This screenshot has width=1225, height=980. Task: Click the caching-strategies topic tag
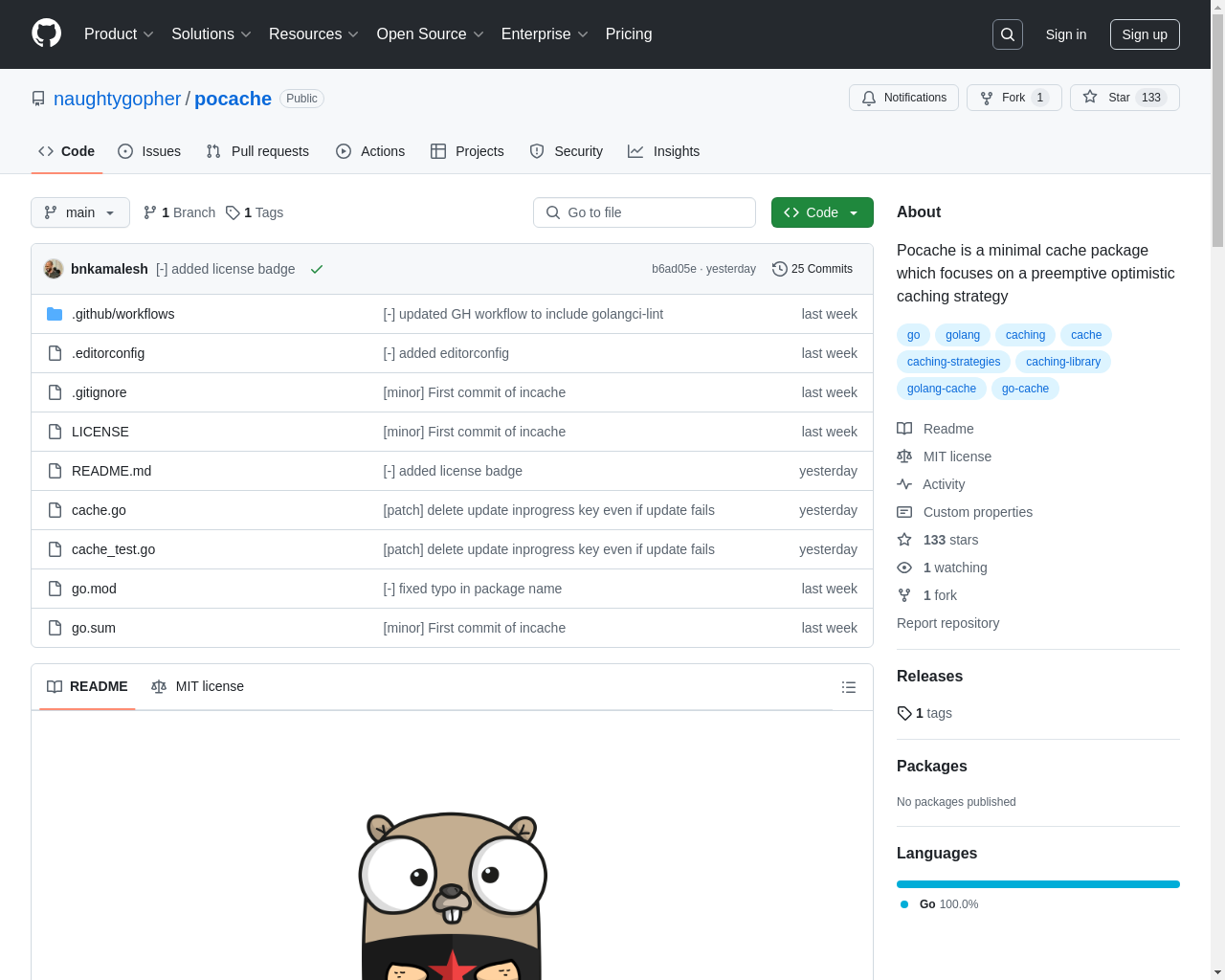(x=953, y=362)
